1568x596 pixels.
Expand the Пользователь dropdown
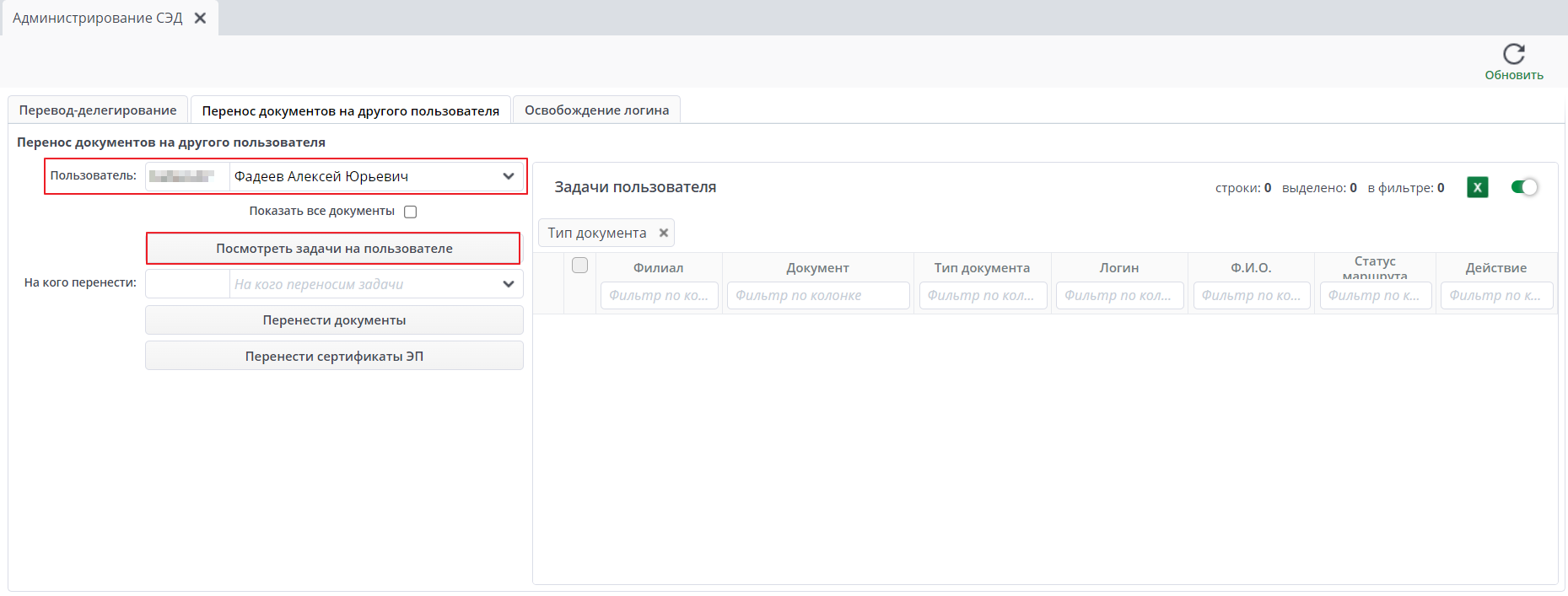click(x=508, y=176)
